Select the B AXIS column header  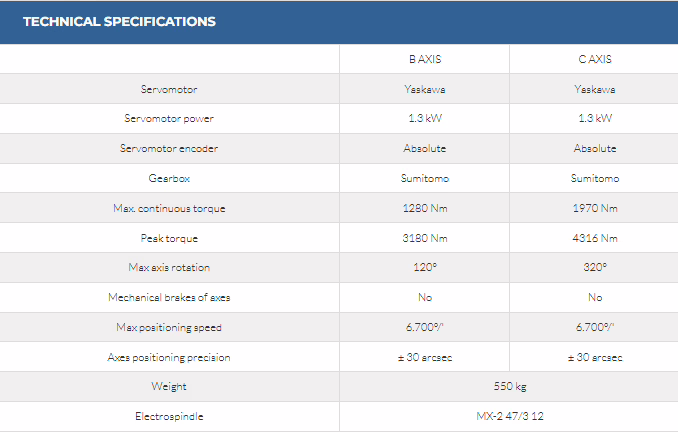point(425,59)
